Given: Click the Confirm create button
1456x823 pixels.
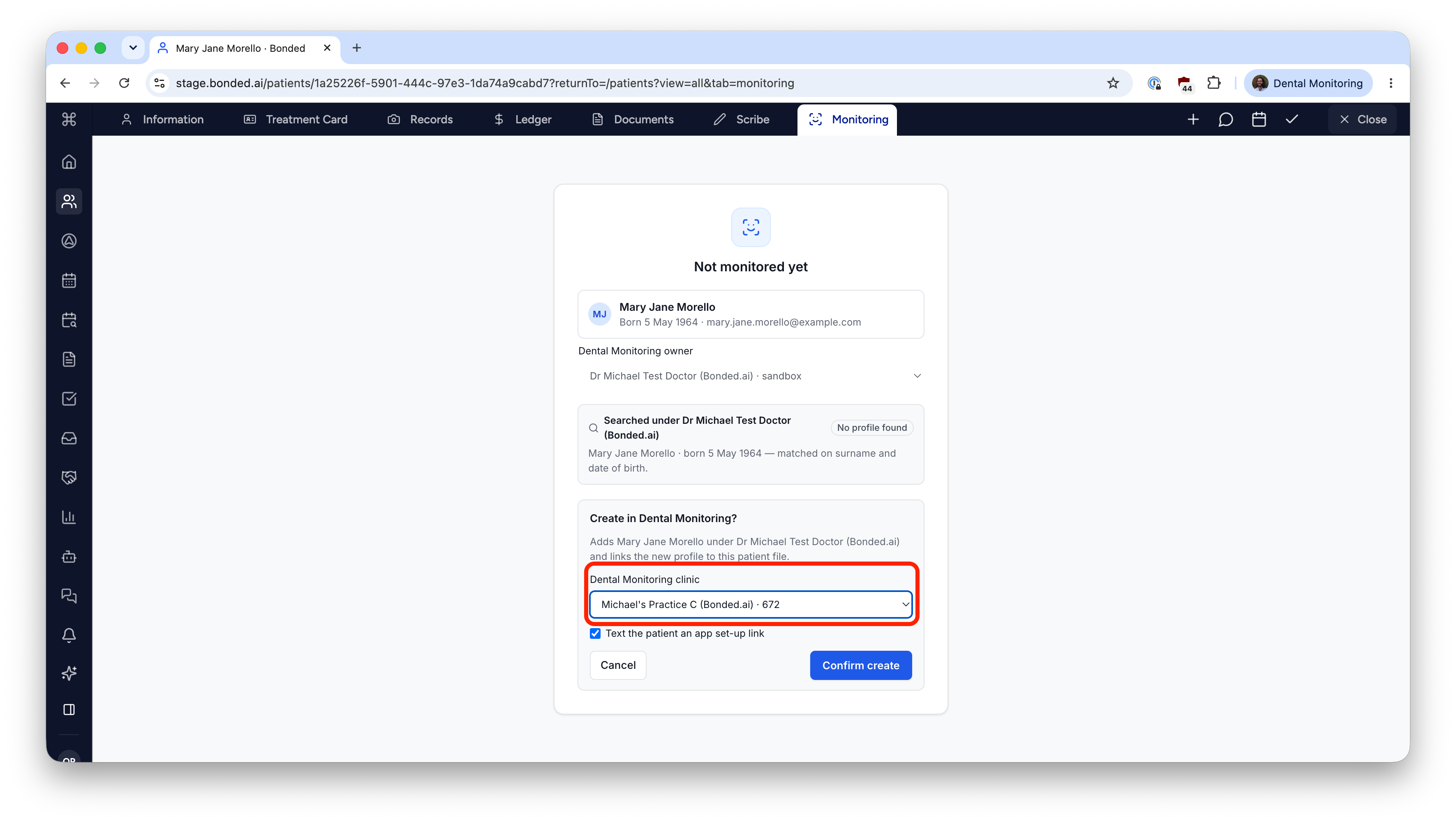Looking at the screenshot, I should [861, 665].
